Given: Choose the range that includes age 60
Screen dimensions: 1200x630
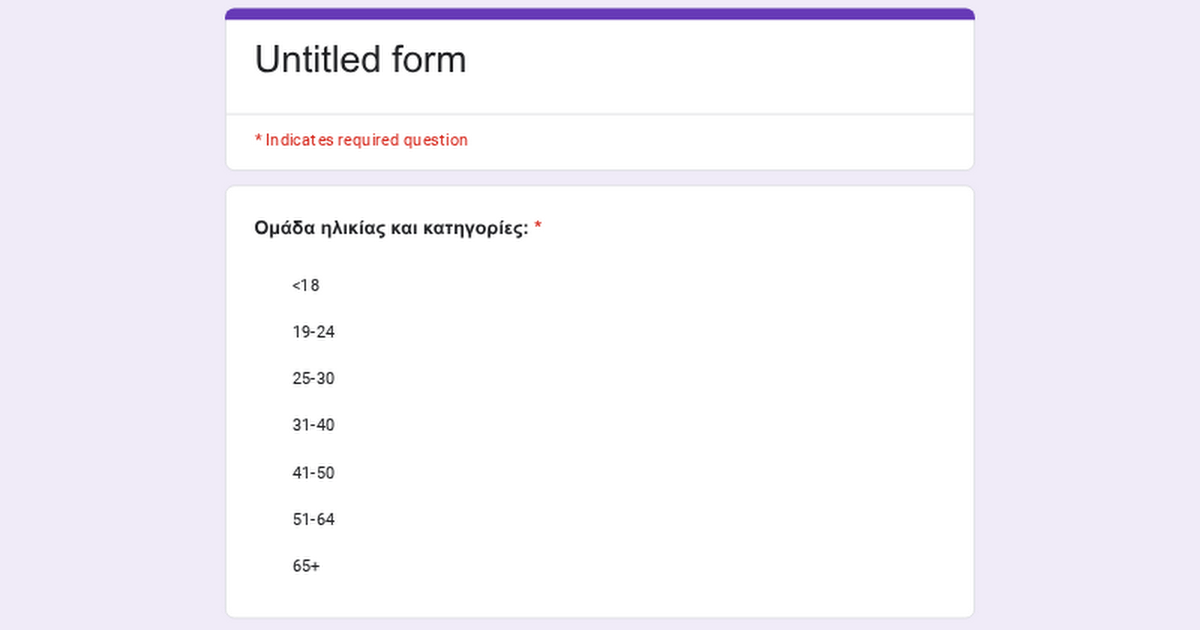Looking at the screenshot, I should 313,520.
